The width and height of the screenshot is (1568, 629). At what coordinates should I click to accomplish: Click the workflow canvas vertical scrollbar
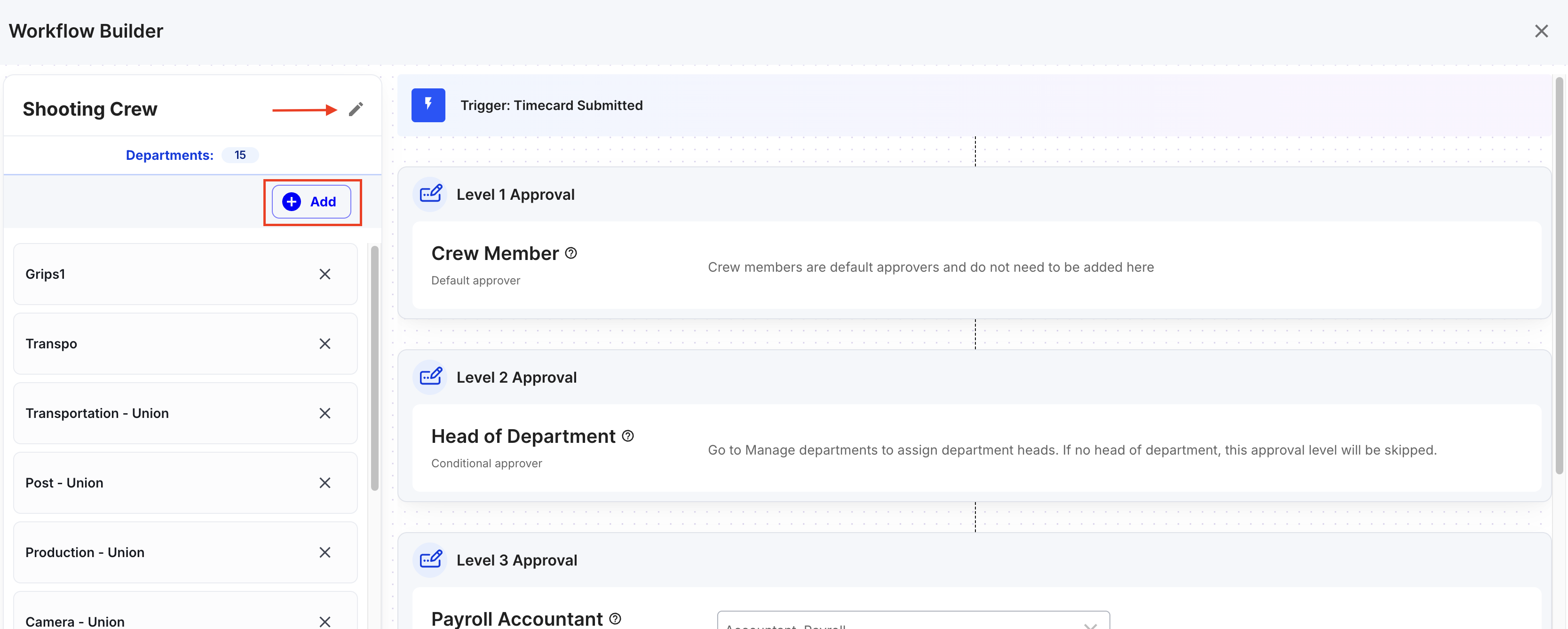point(1559,275)
